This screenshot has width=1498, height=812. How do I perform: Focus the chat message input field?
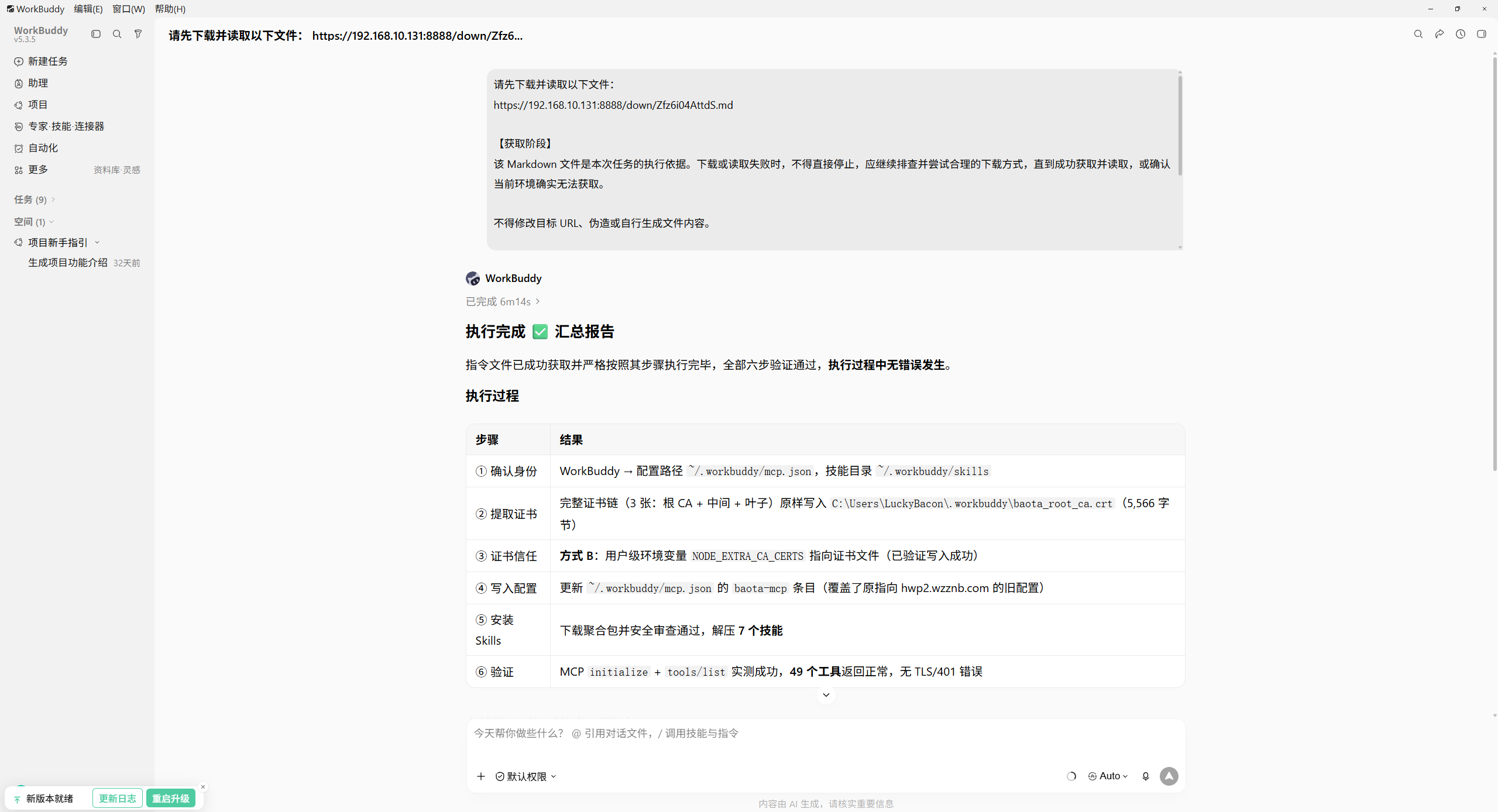click(826, 734)
